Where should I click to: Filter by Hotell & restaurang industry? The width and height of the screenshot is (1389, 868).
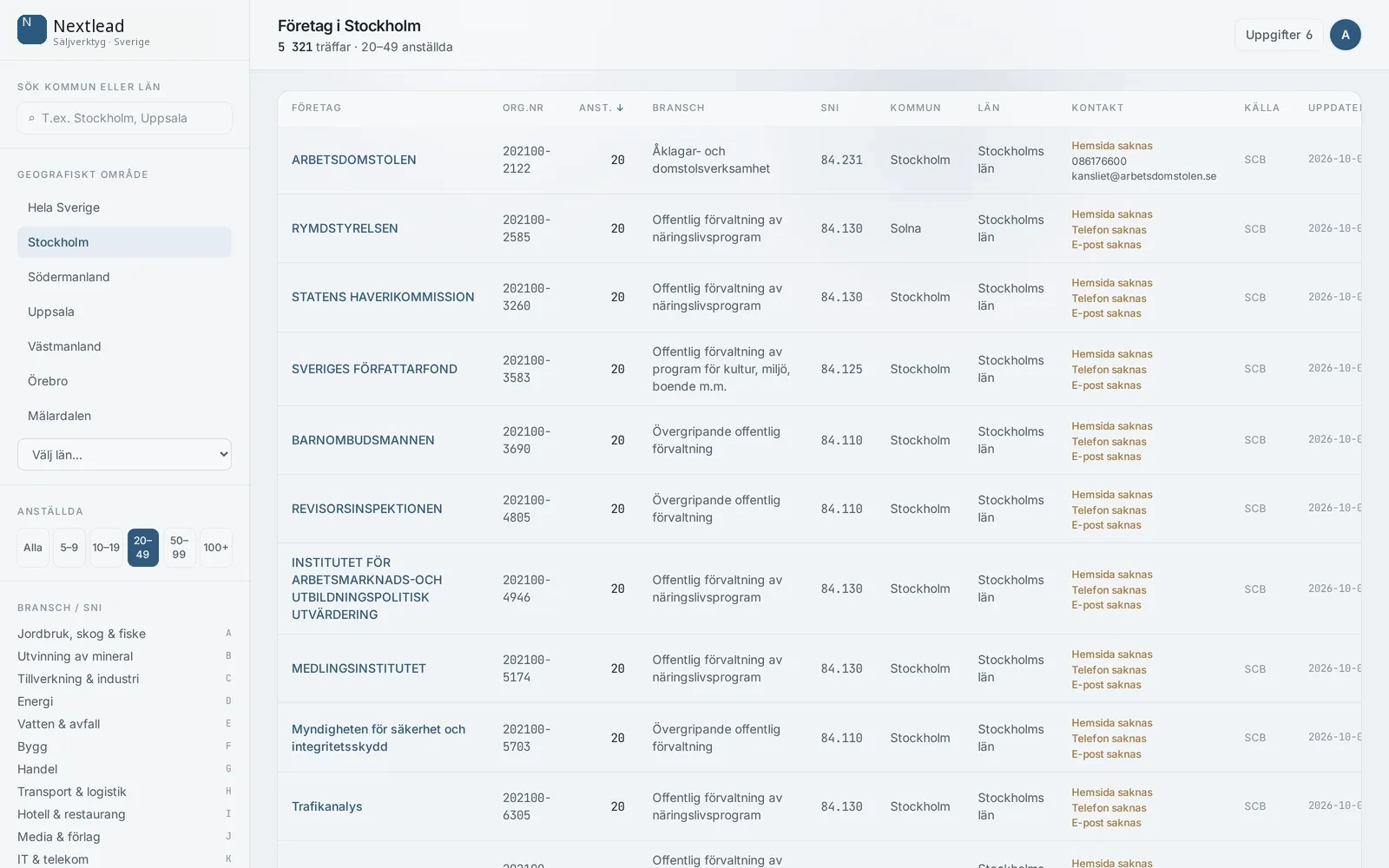pyautogui.click(x=124, y=814)
